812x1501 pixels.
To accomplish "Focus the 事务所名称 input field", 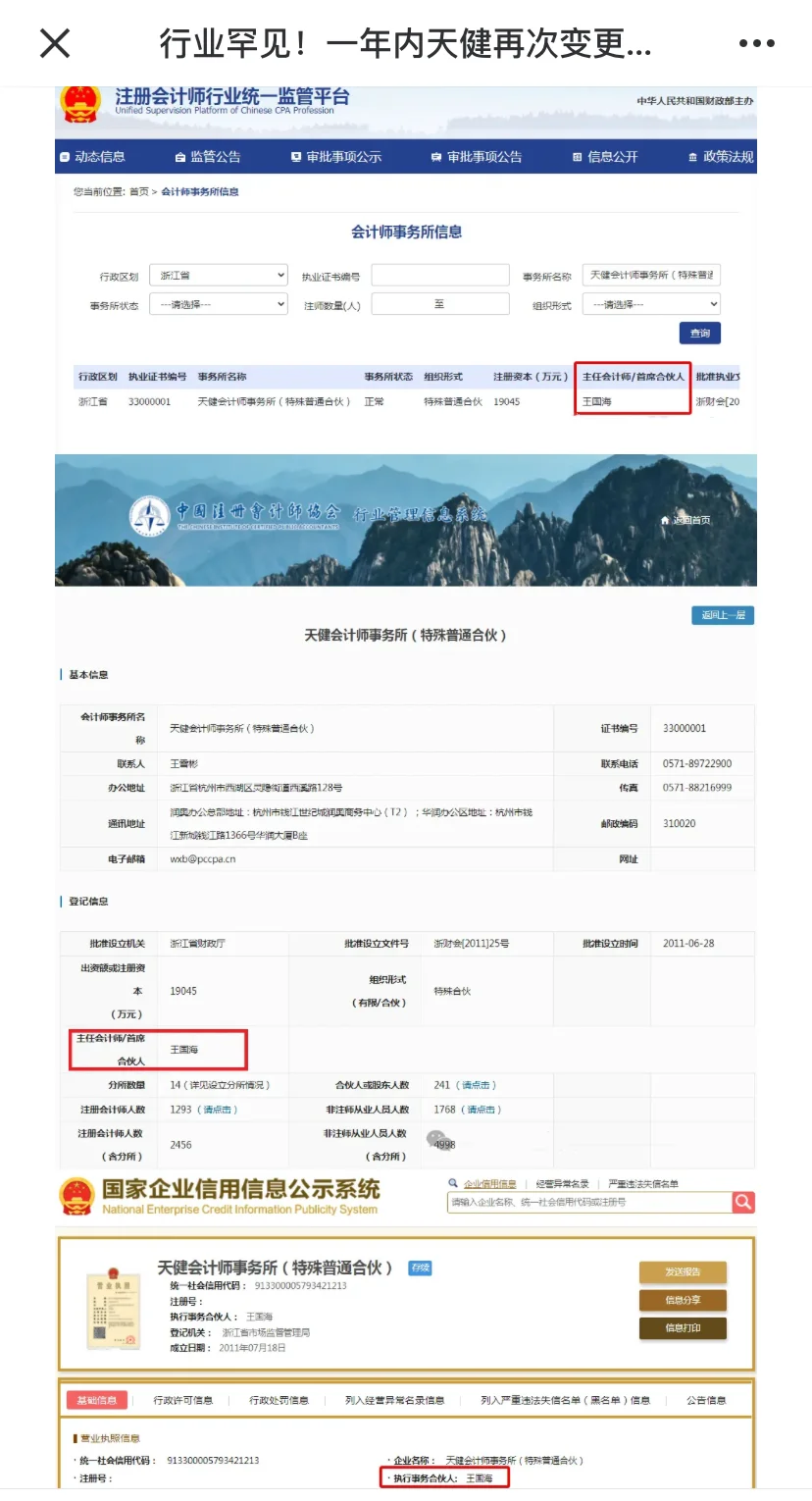I will [x=651, y=276].
